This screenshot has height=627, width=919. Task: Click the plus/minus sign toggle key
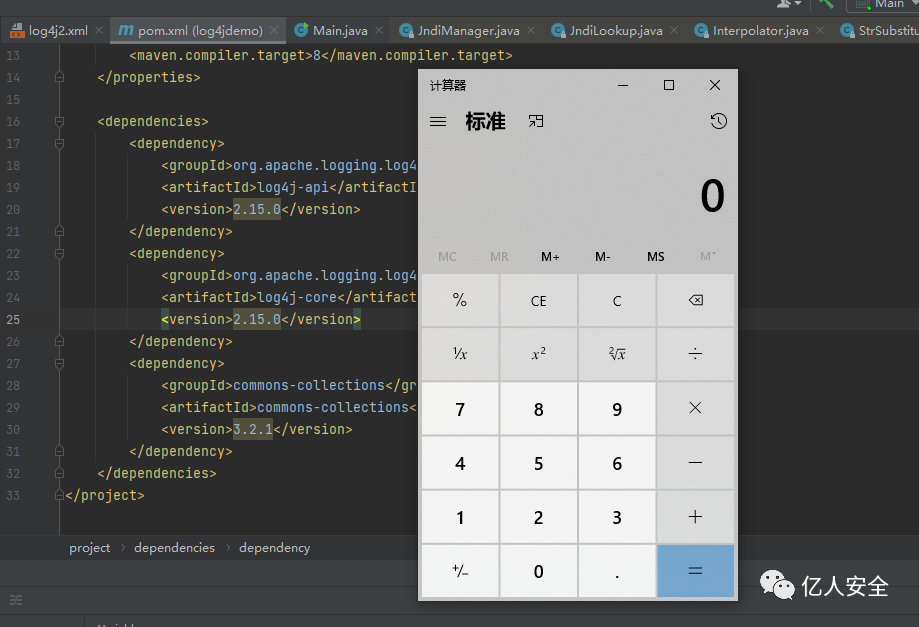pos(460,571)
